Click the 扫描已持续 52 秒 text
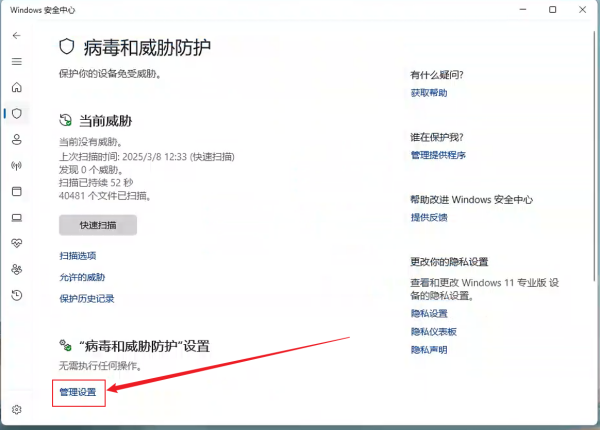 pyautogui.click(x=96, y=182)
